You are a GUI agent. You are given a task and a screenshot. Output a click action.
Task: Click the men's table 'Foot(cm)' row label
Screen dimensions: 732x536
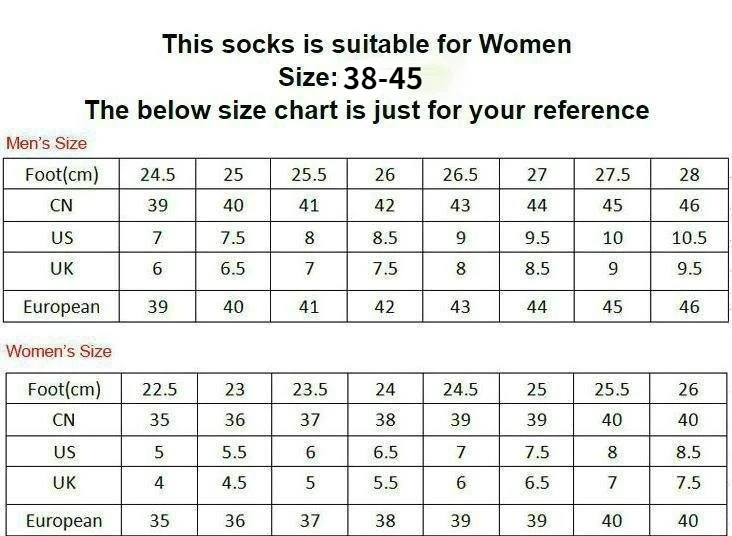click(x=62, y=174)
